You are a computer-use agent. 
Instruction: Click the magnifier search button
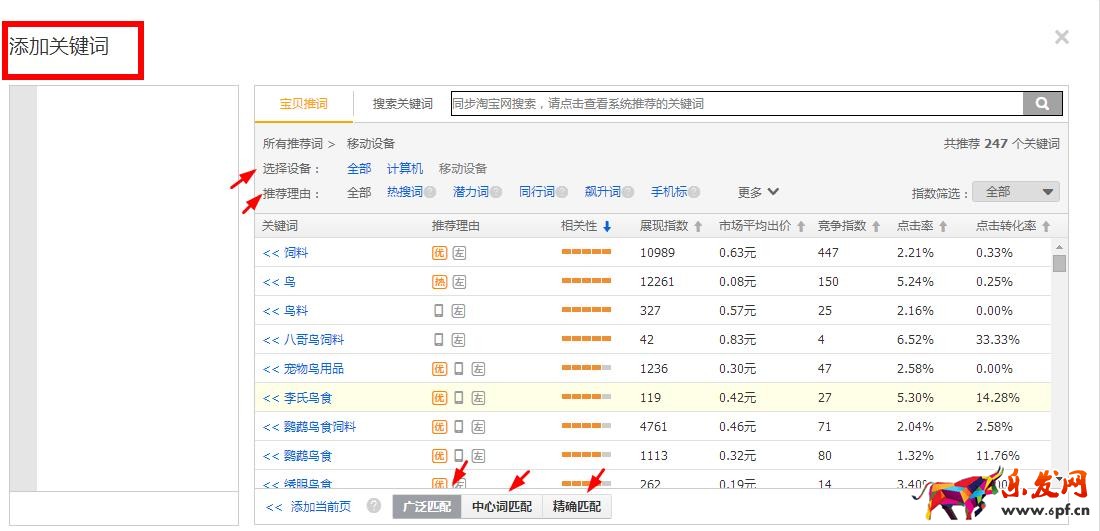point(1042,104)
